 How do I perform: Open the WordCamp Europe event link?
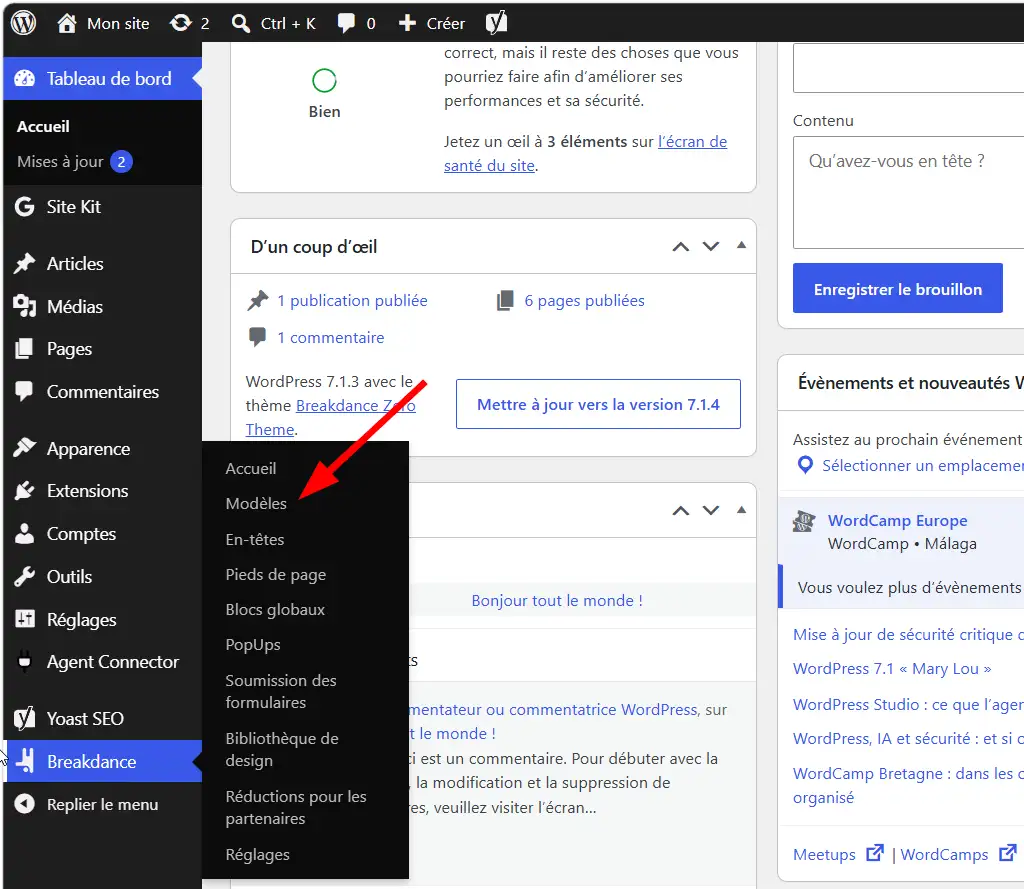(x=897, y=521)
